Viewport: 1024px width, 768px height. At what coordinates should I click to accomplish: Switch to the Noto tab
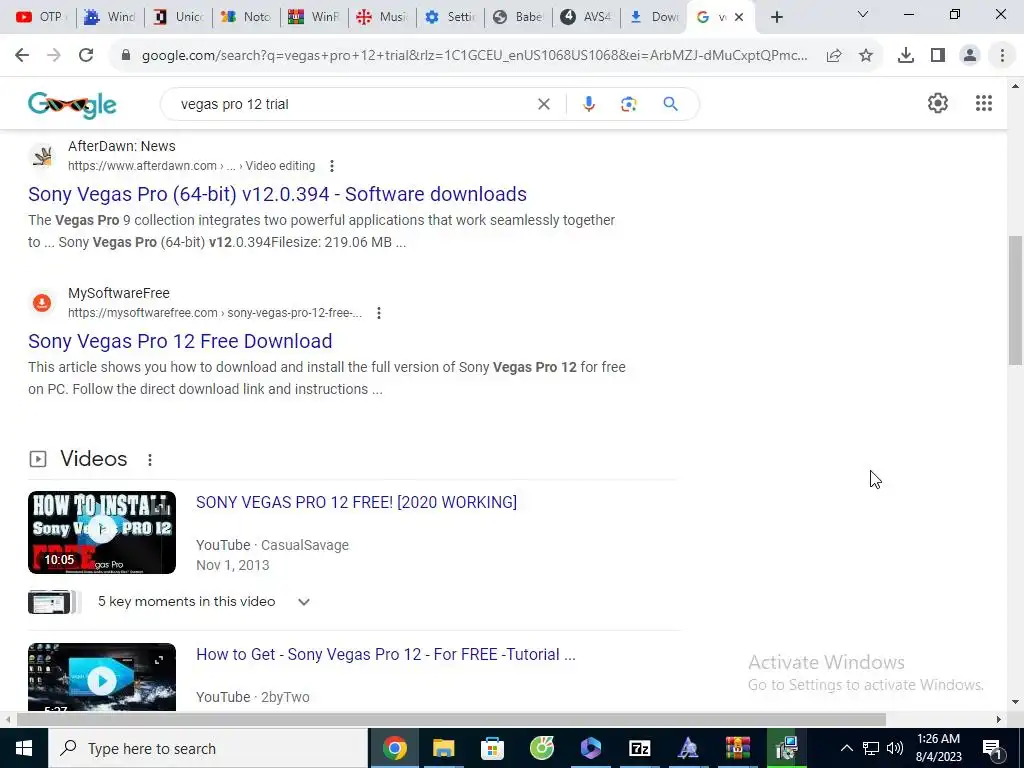(246, 17)
